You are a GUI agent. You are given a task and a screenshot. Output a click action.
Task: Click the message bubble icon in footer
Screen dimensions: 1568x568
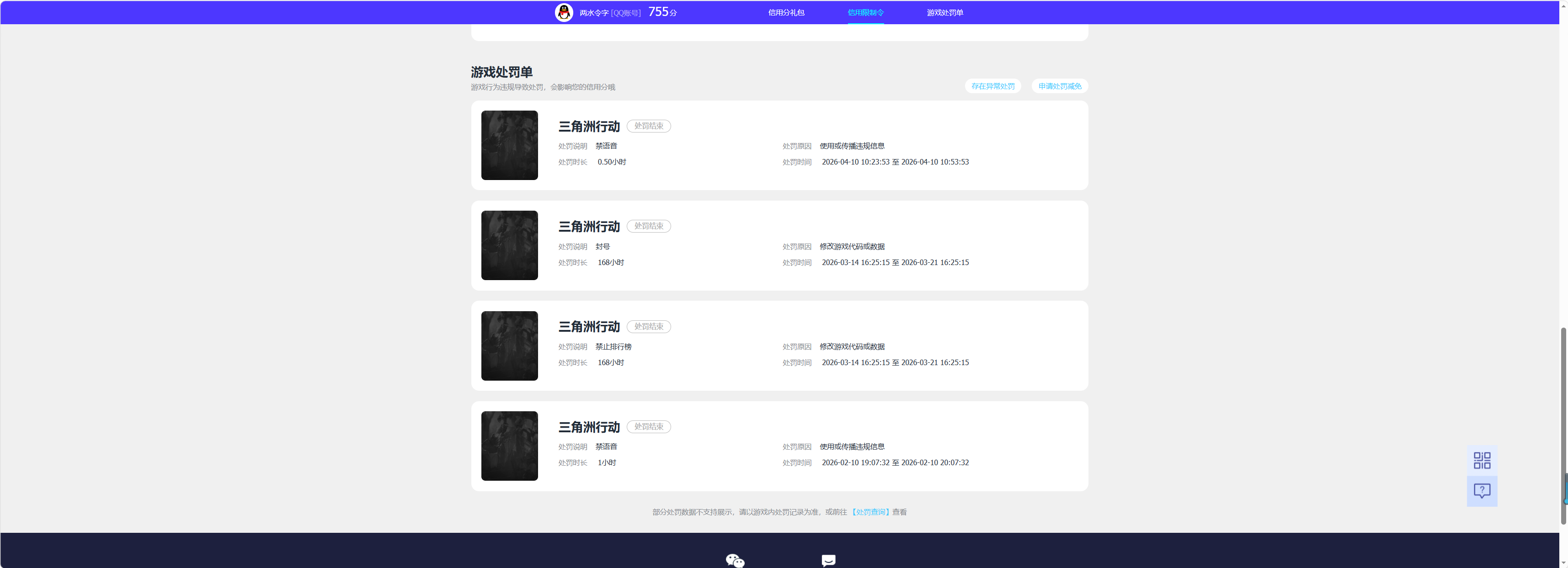[828, 560]
